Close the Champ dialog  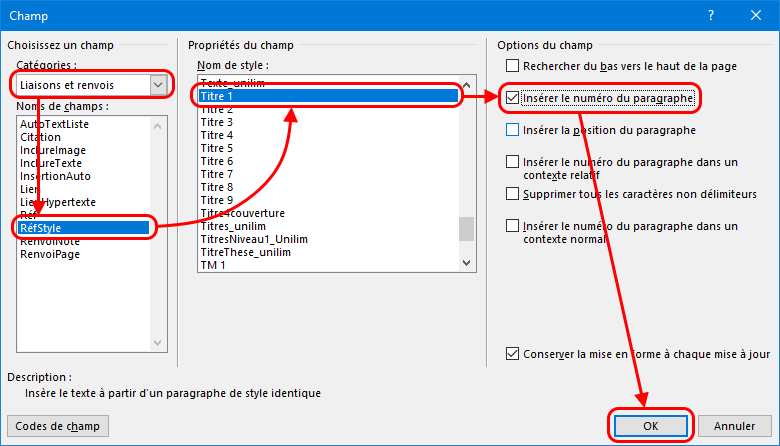tap(756, 16)
